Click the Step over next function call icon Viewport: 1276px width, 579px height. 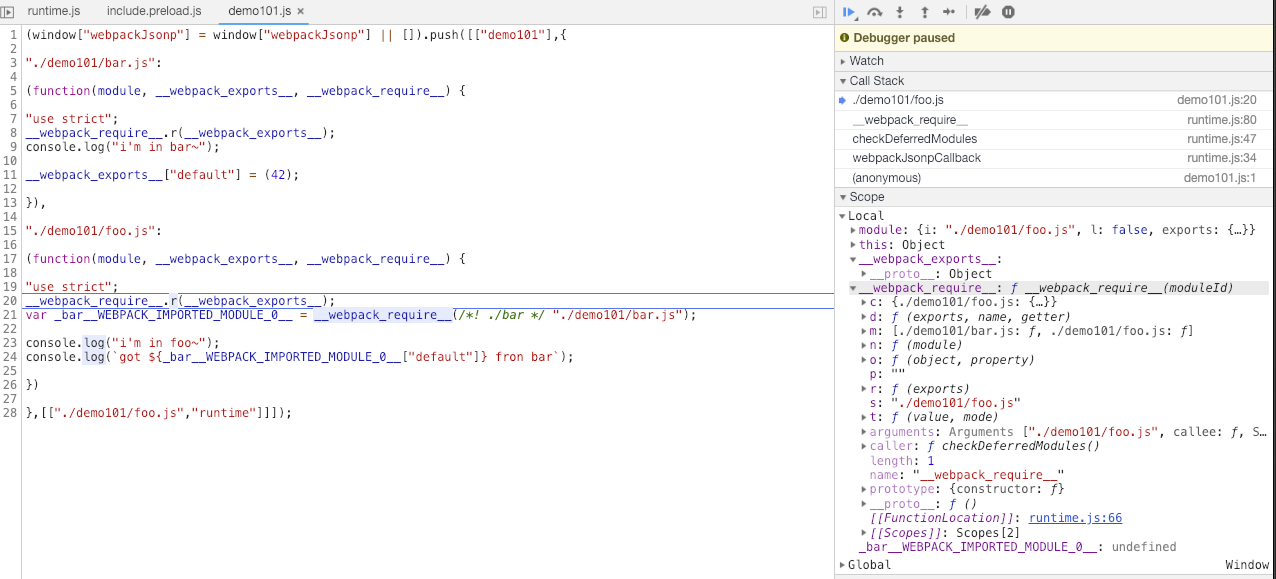click(x=875, y=12)
